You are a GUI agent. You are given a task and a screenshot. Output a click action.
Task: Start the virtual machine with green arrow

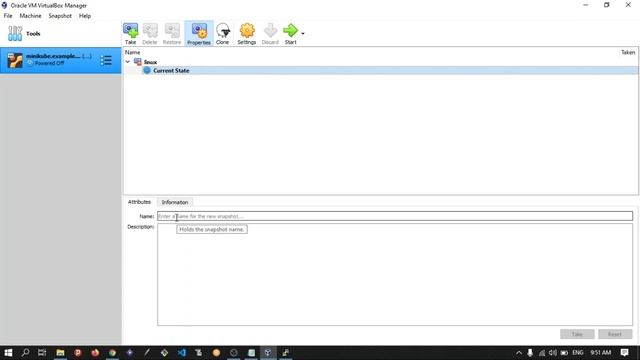[x=290, y=33]
